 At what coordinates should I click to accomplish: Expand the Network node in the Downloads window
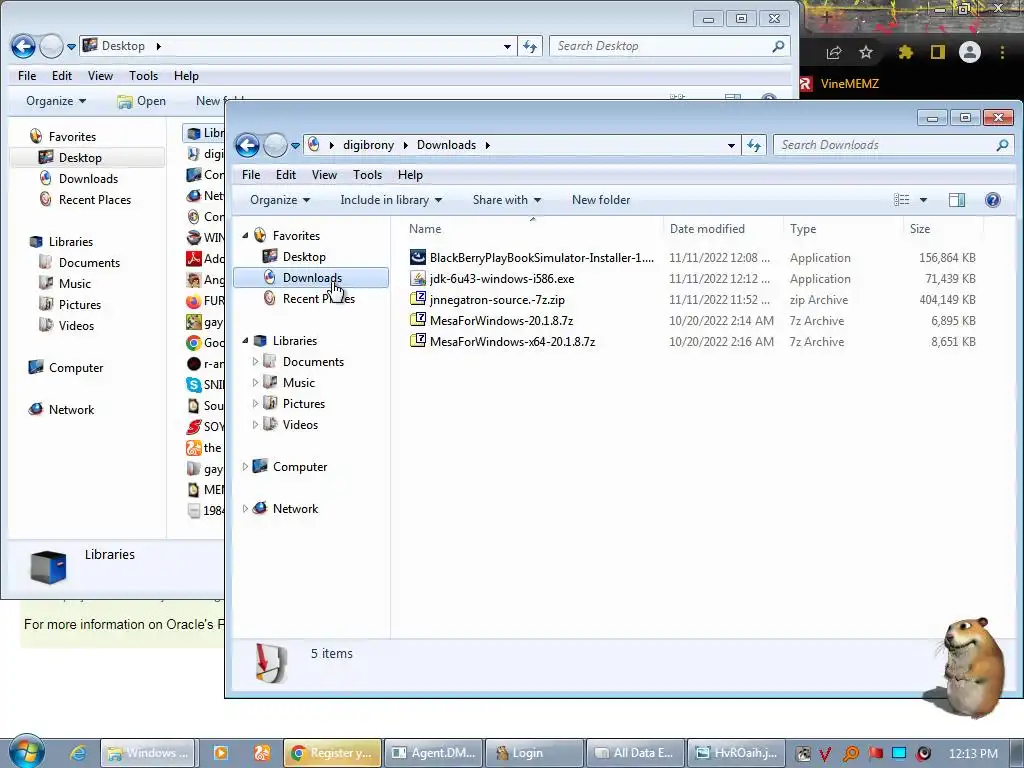pyautogui.click(x=245, y=508)
